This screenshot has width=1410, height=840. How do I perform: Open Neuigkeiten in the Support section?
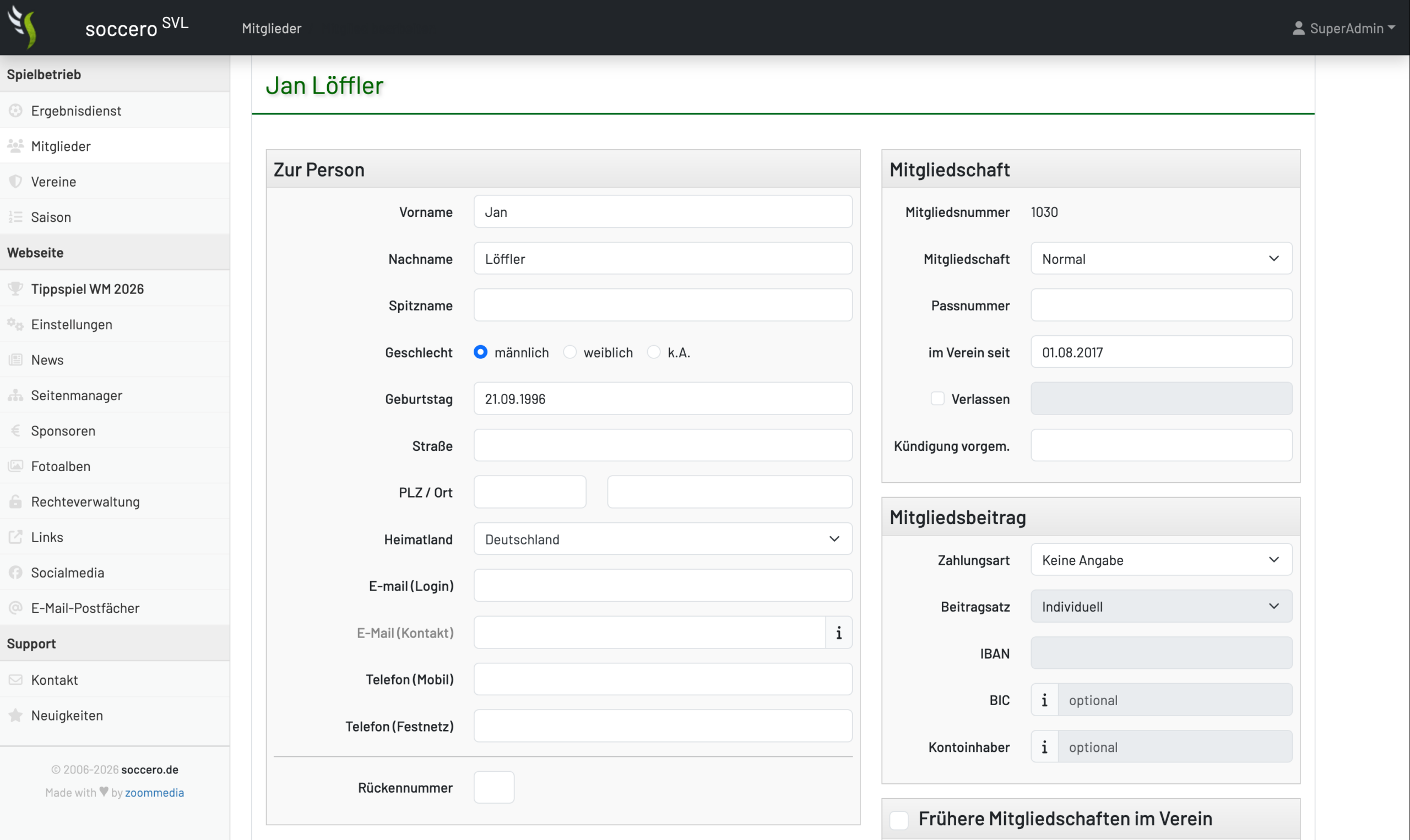tap(115, 716)
